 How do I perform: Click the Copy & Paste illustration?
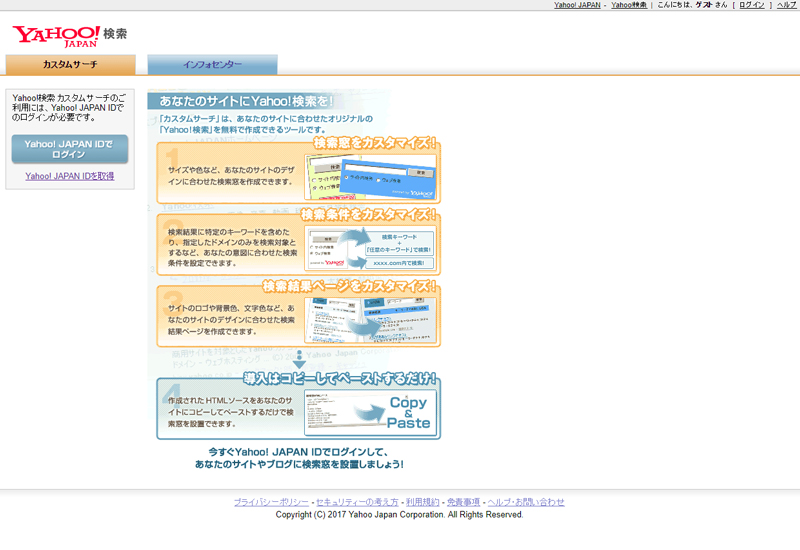click(370, 413)
